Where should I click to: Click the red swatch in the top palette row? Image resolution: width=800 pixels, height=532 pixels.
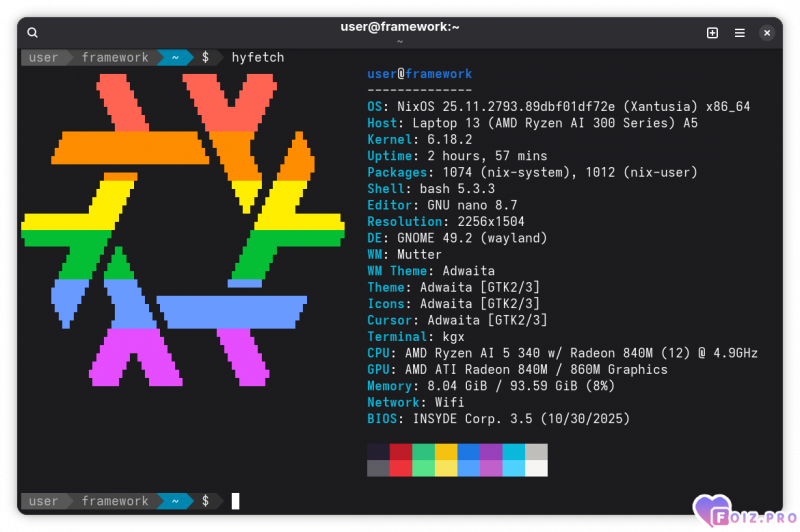click(401, 451)
